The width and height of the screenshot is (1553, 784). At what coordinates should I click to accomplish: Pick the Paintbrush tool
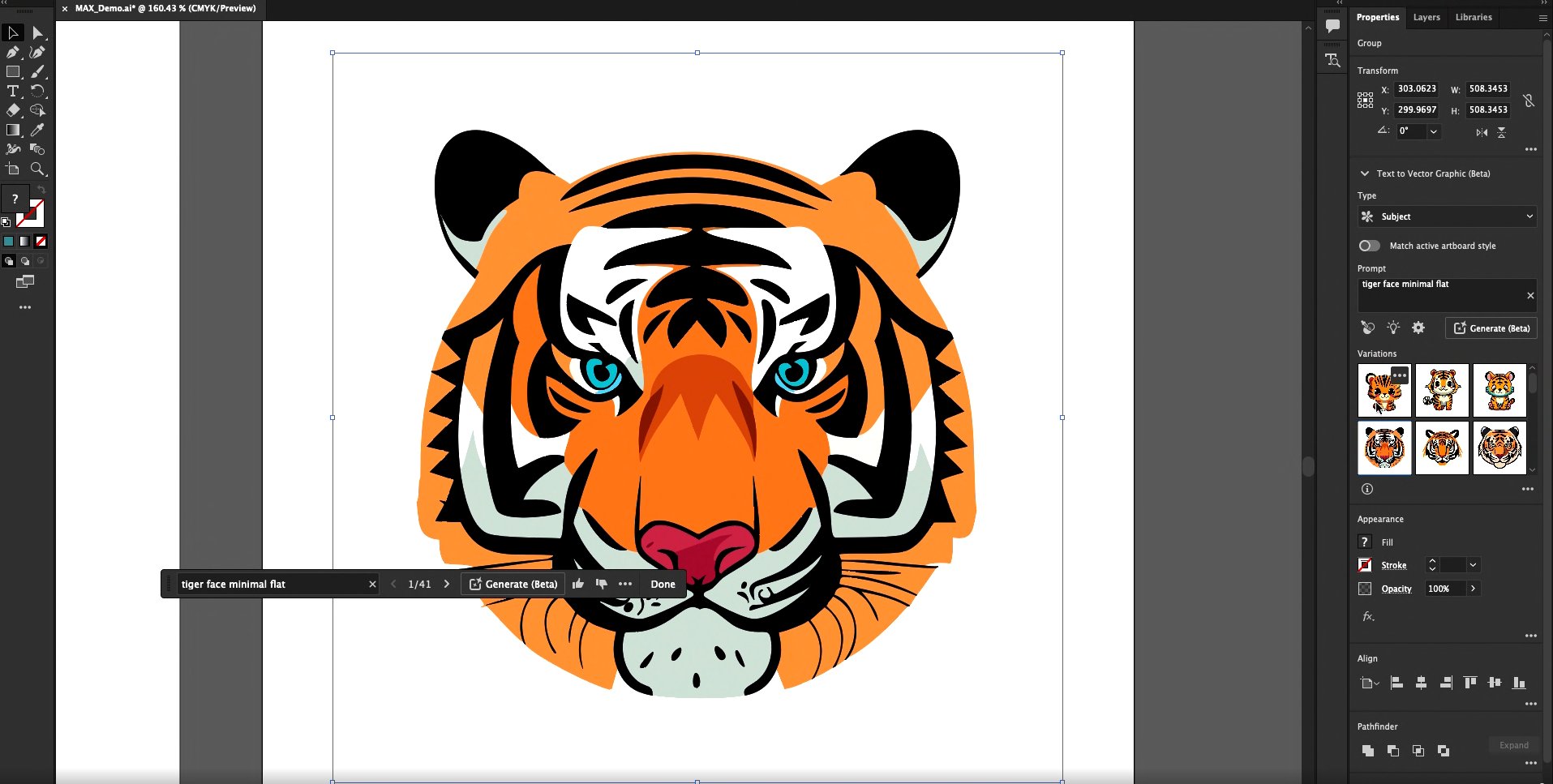[x=38, y=71]
